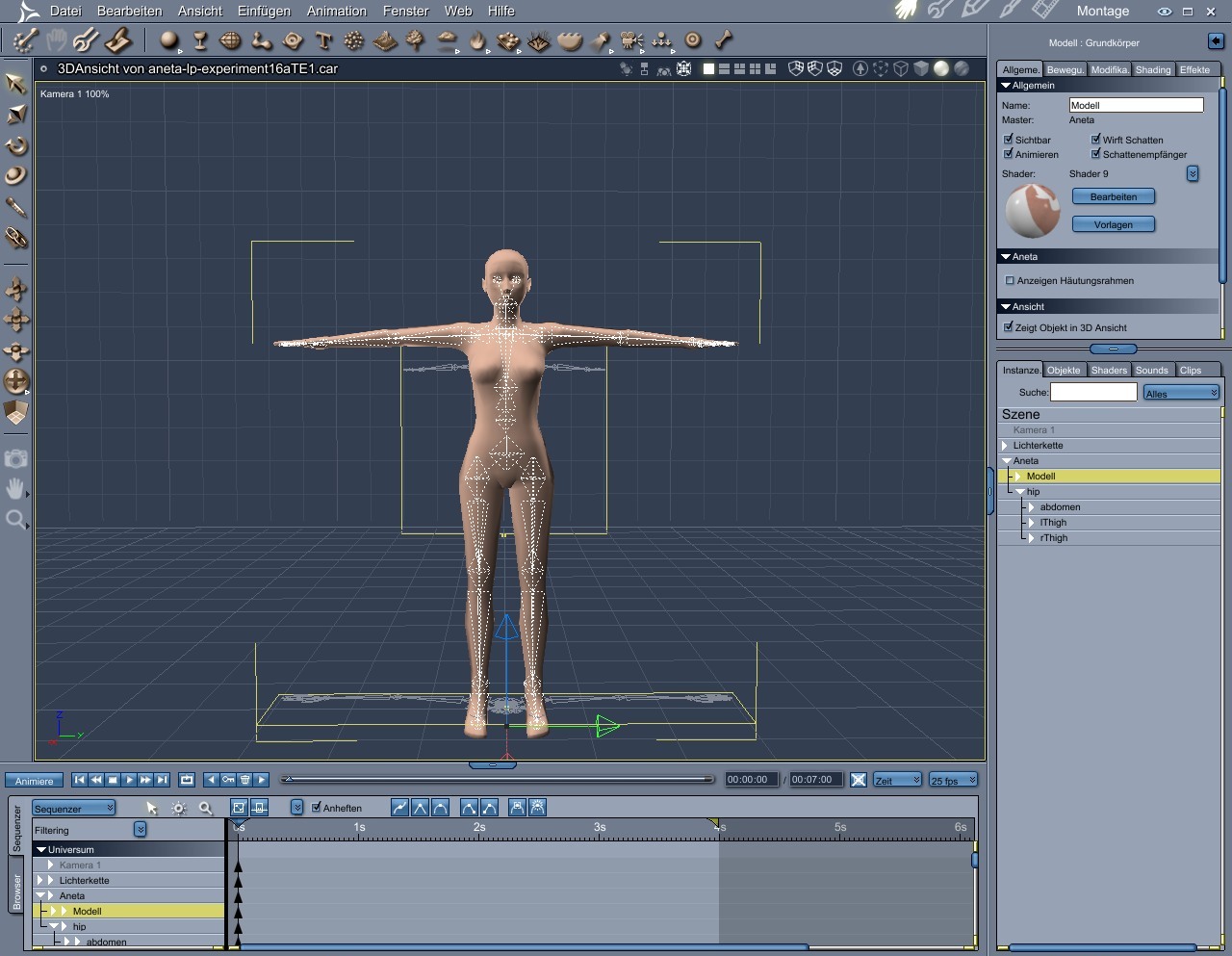Open the Animation menu
1232x956 pixels.
pos(336,12)
